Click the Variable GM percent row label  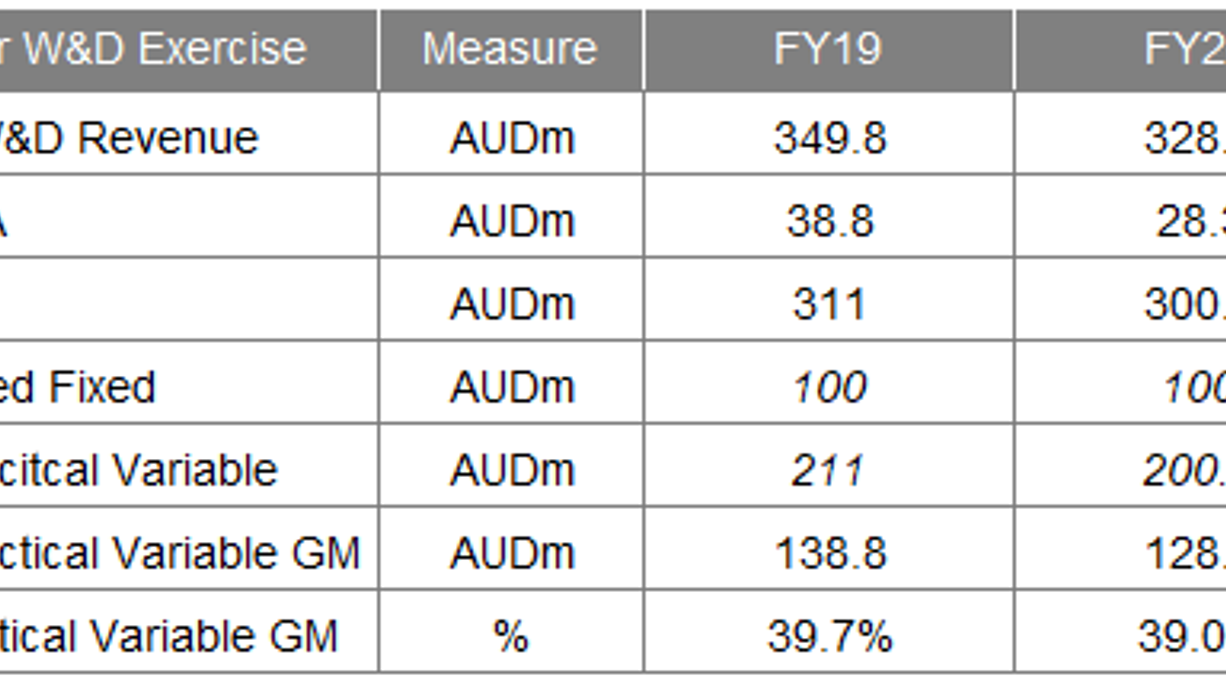(x=188, y=635)
